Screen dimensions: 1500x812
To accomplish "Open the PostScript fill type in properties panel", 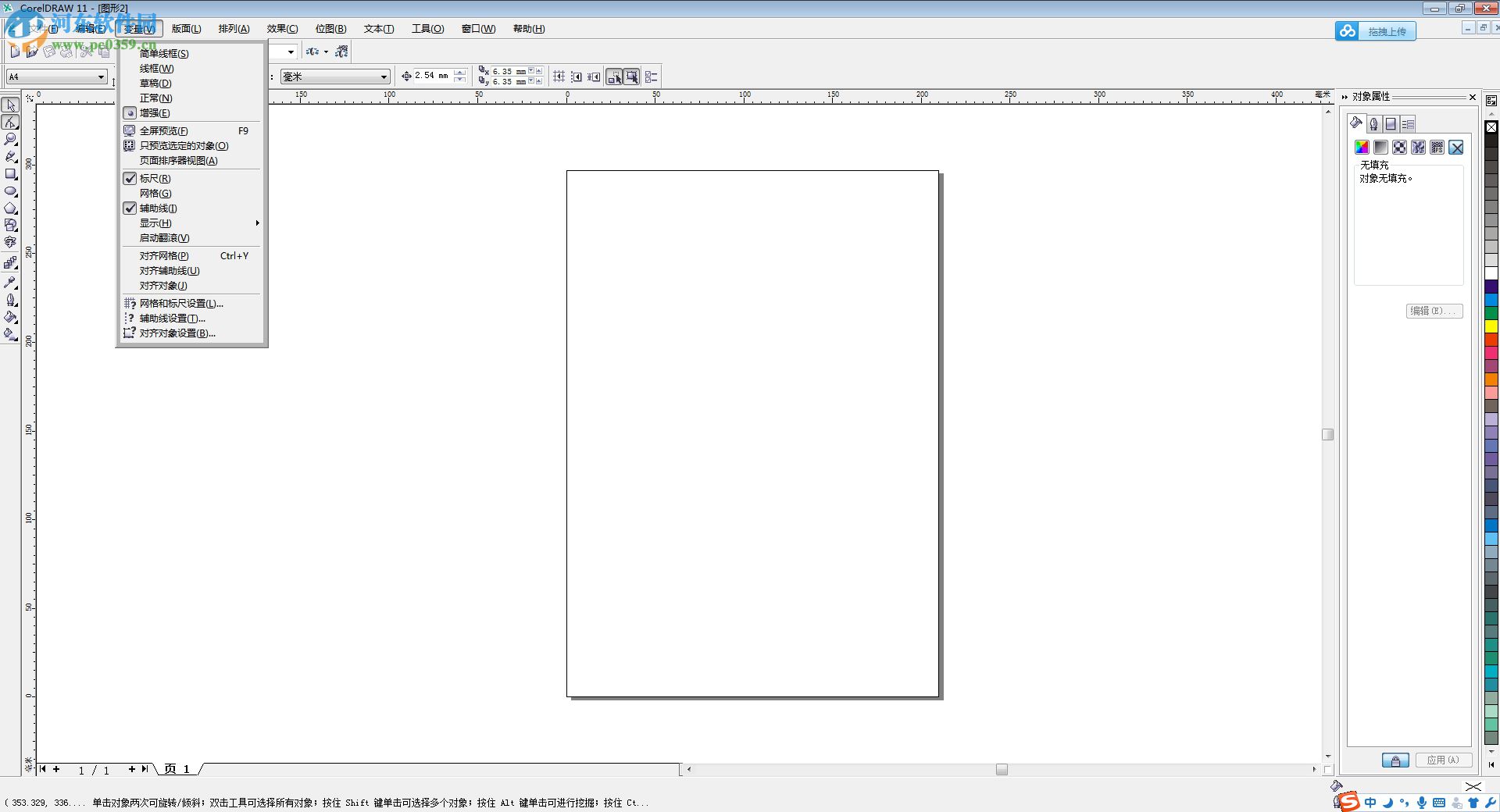I will pyautogui.click(x=1437, y=148).
